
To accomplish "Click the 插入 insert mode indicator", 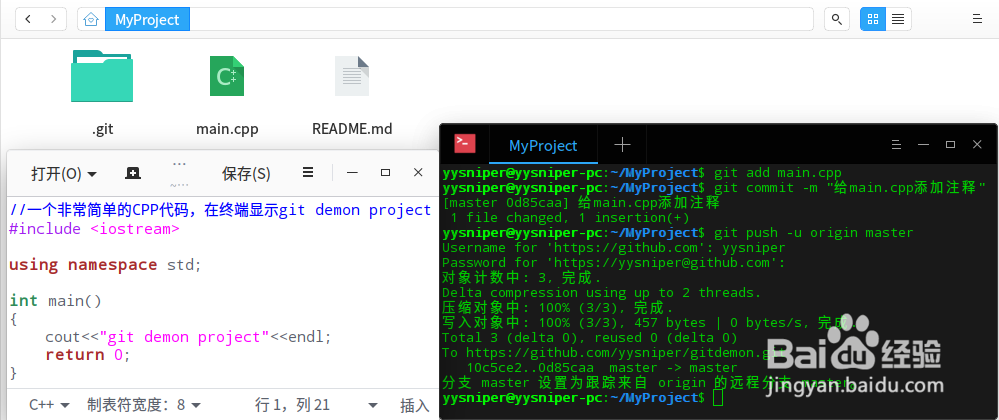I will point(415,405).
